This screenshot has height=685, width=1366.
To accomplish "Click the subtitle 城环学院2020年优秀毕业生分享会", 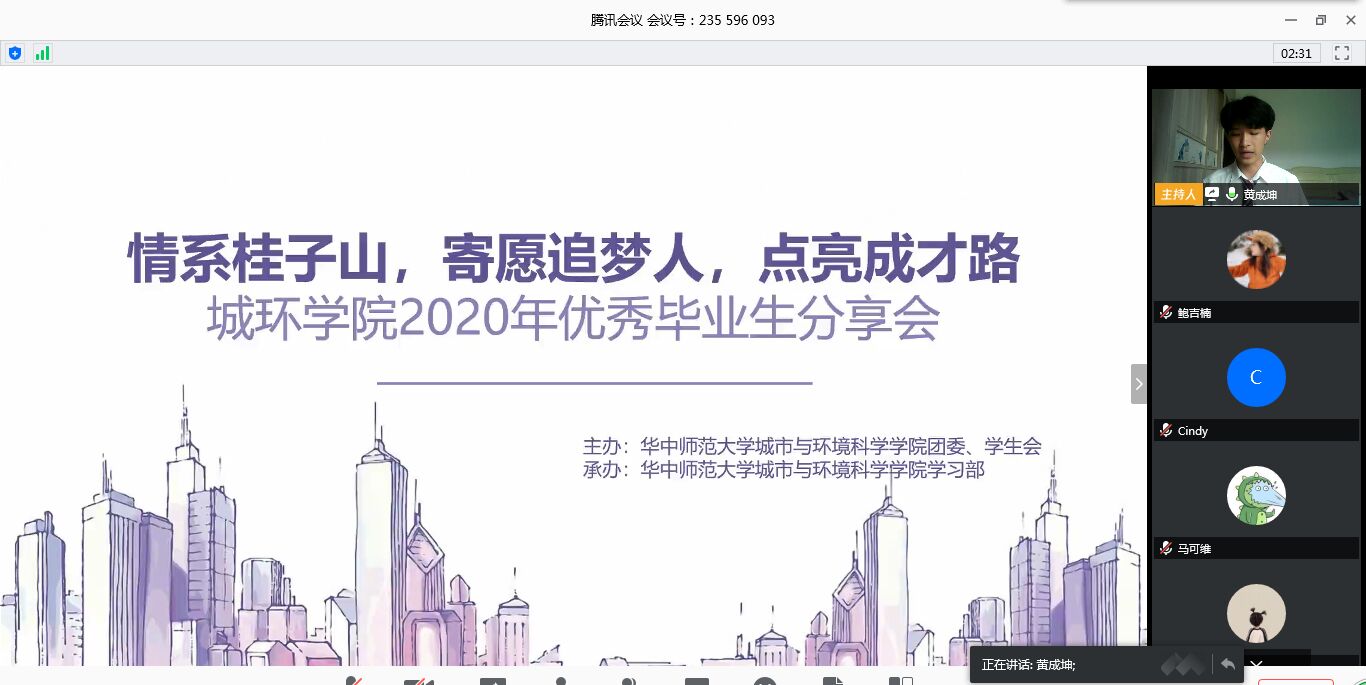I will (x=573, y=319).
